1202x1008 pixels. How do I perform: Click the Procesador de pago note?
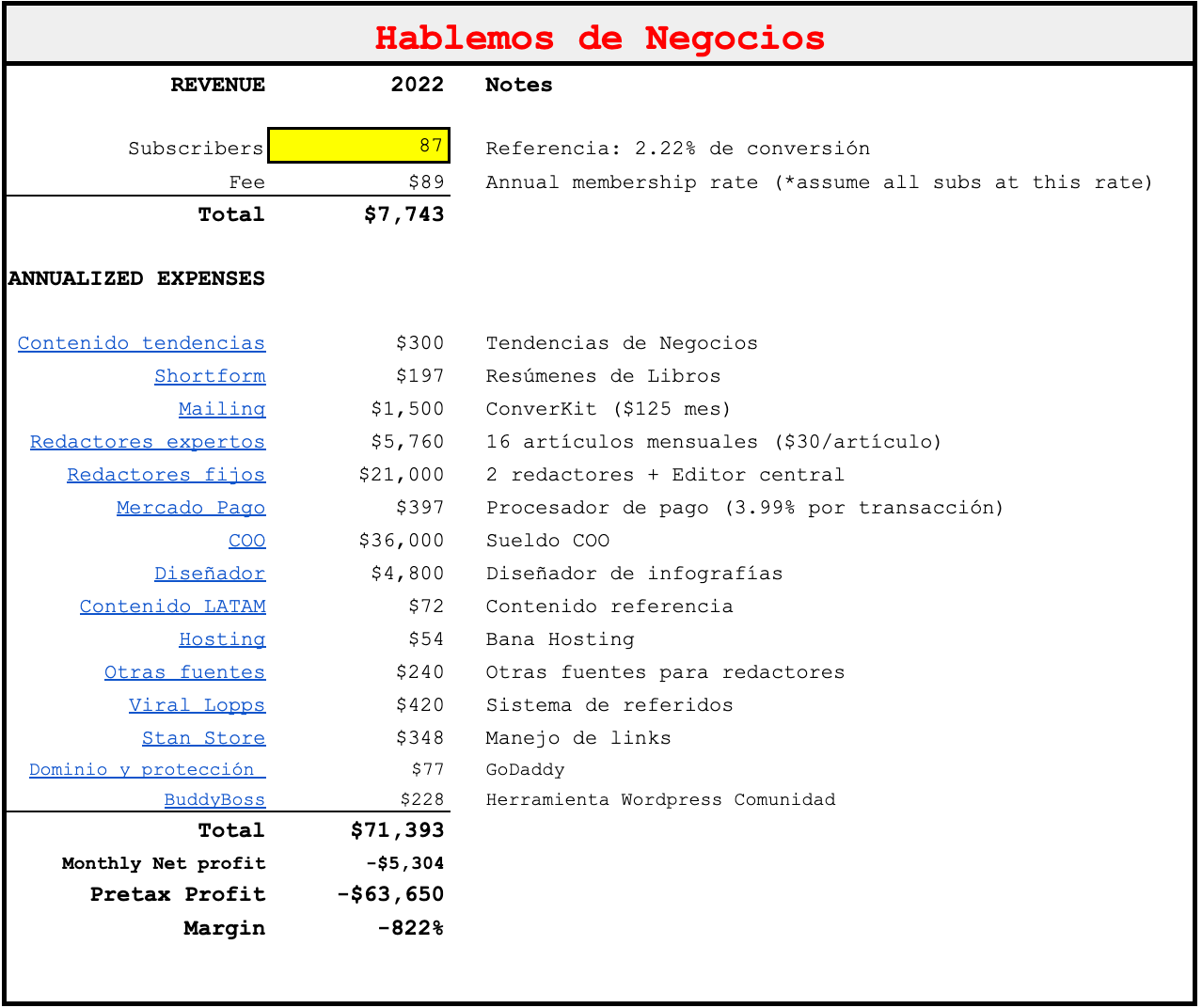(745, 508)
